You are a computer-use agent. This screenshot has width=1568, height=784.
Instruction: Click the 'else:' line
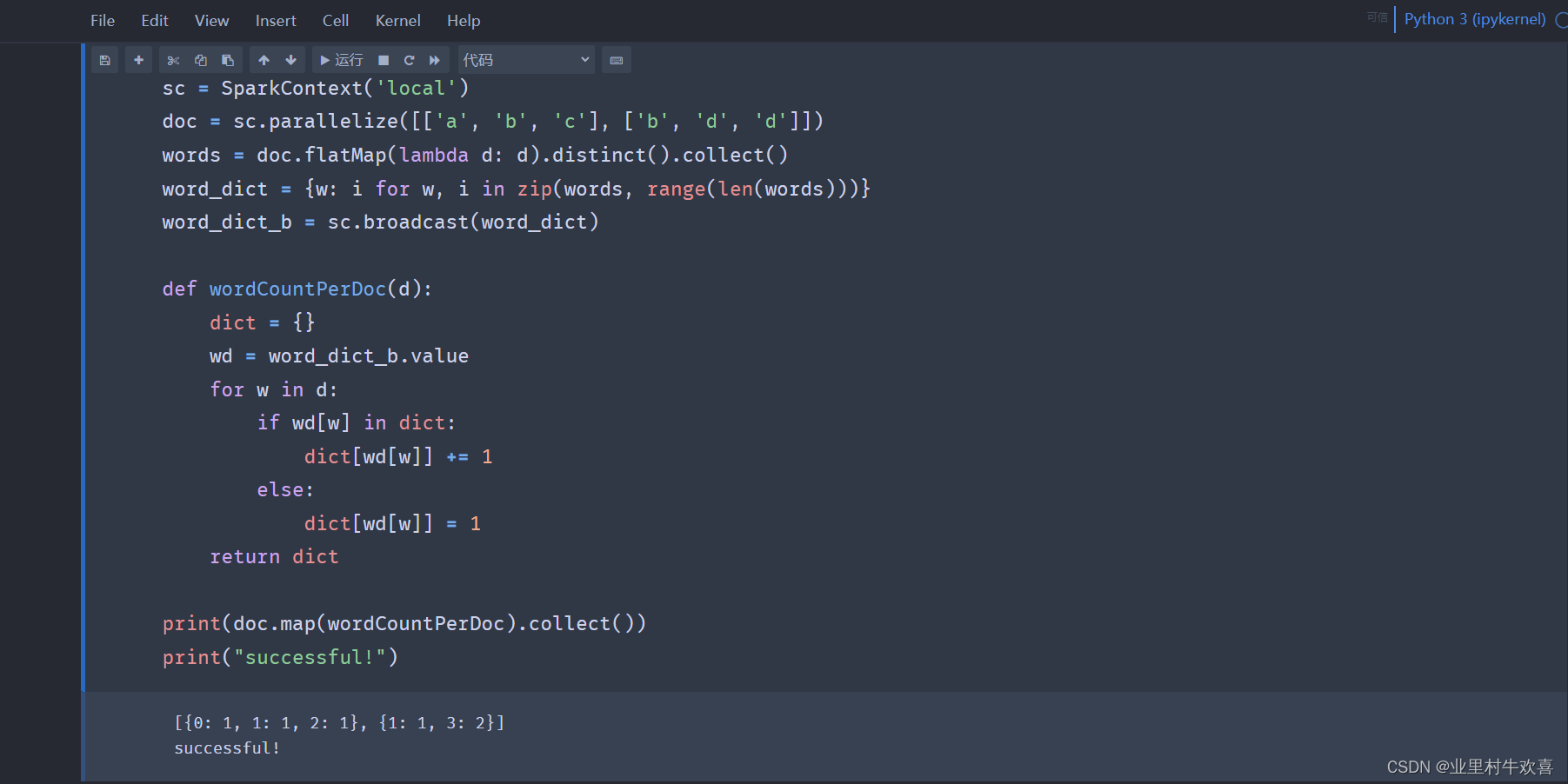pyautogui.click(x=285, y=489)
